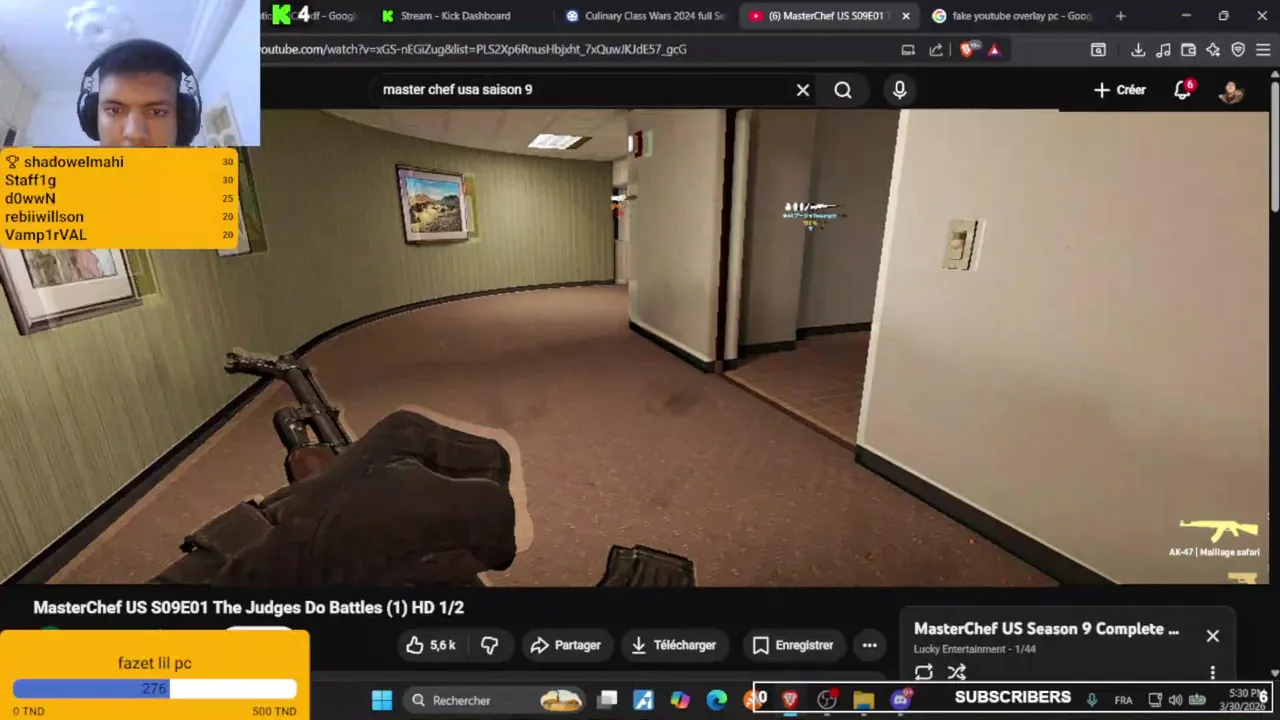
Task: Click the webcam overlay thumbnail
Action: 130,73
